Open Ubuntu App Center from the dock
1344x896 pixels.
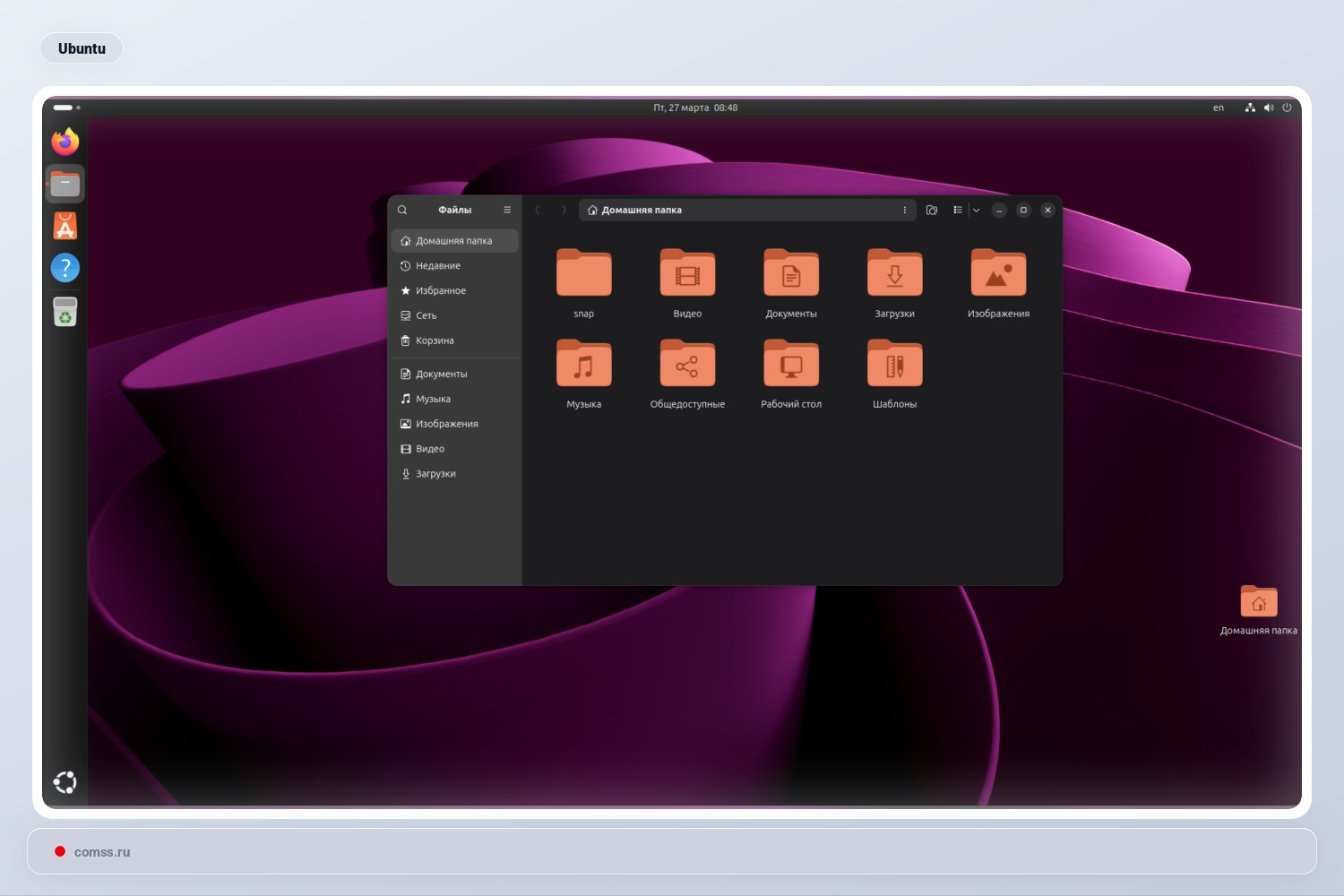pos(65,225)
